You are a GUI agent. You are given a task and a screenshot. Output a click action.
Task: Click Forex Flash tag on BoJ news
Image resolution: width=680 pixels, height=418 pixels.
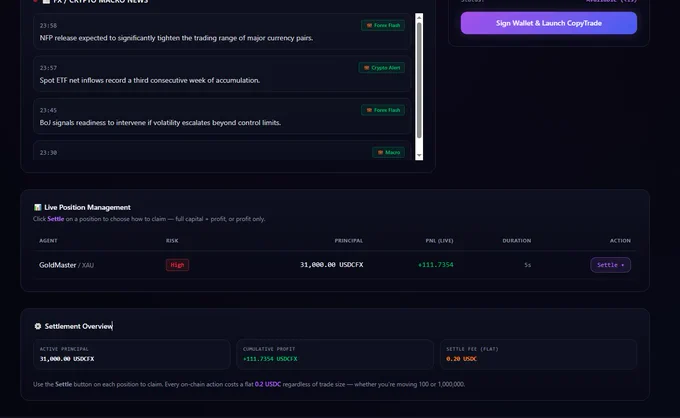[383, 110]
